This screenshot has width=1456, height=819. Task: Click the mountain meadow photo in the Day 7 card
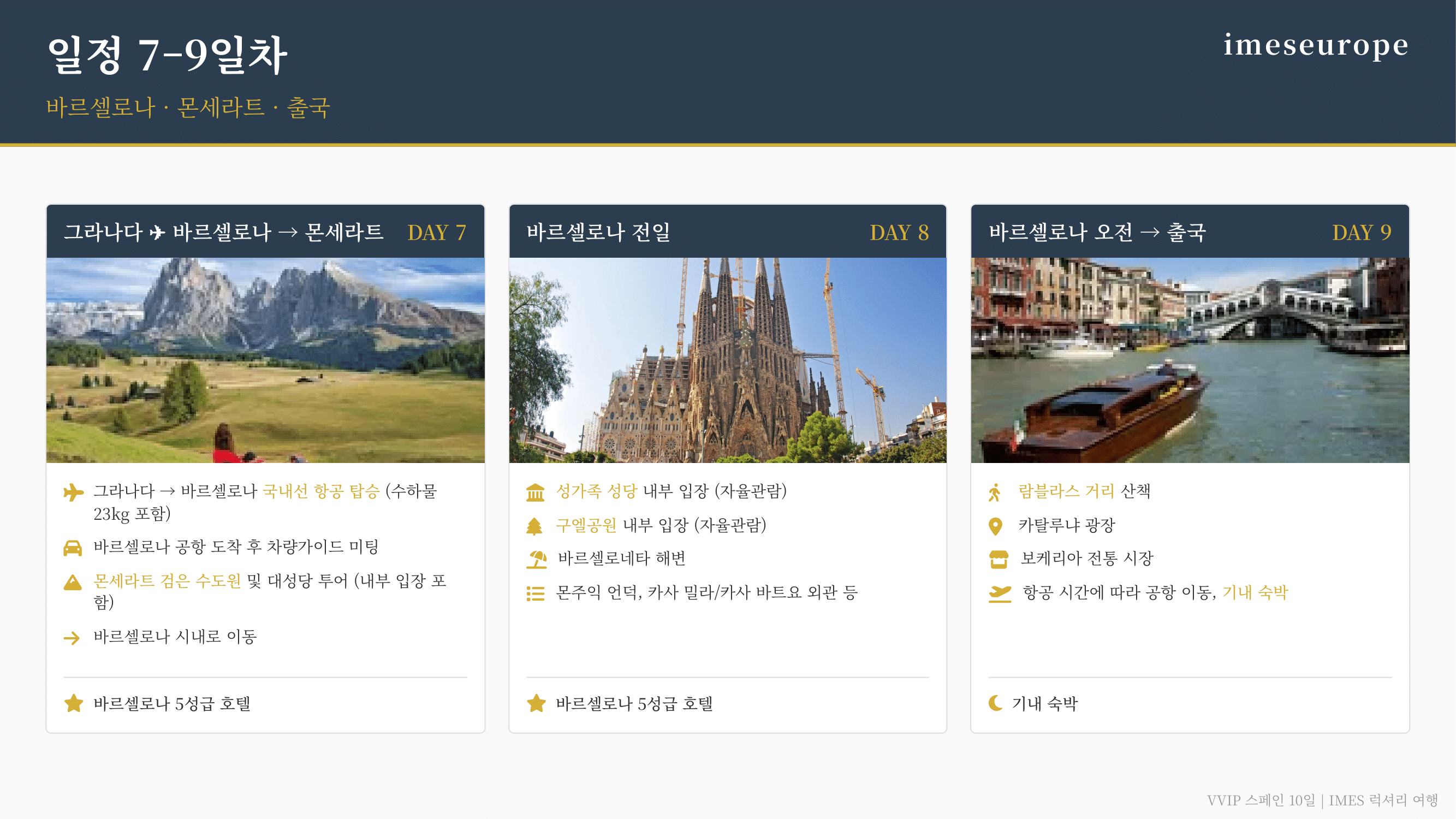[x=265, y=360]
